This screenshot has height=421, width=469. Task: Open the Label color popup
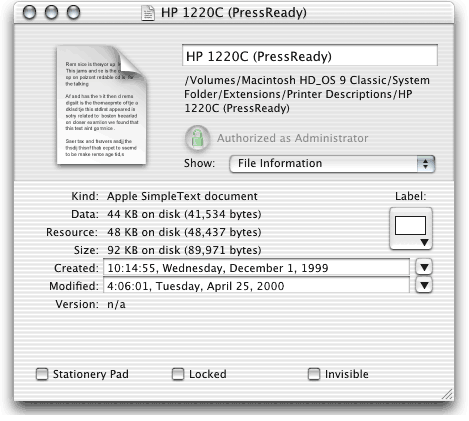(411, 229)
